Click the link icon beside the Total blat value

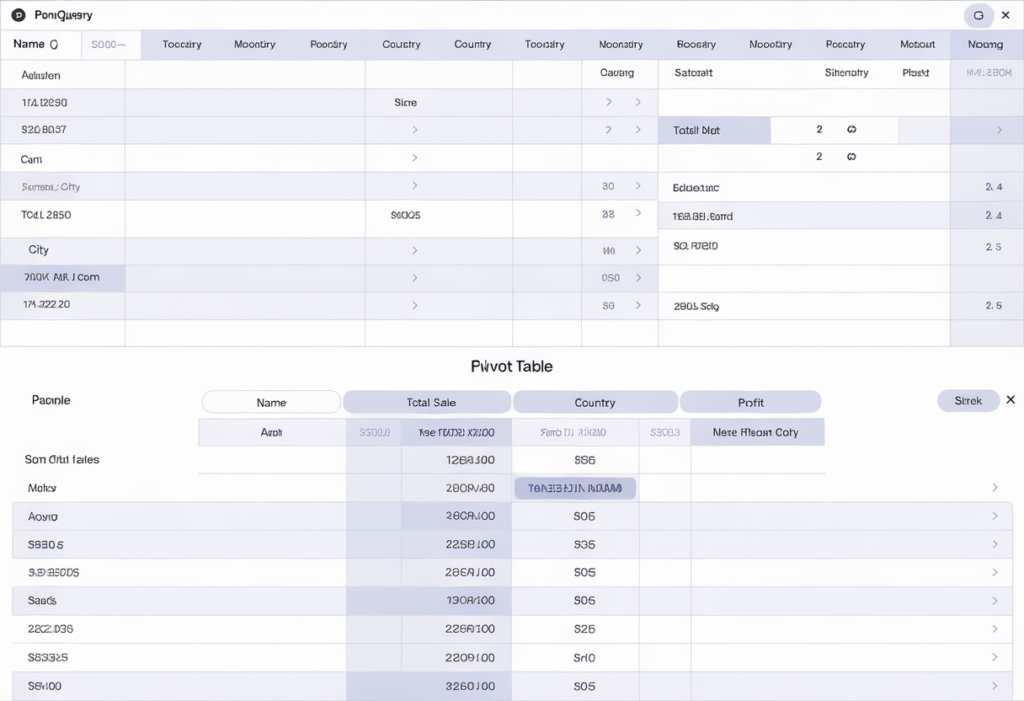coord(849,130)
